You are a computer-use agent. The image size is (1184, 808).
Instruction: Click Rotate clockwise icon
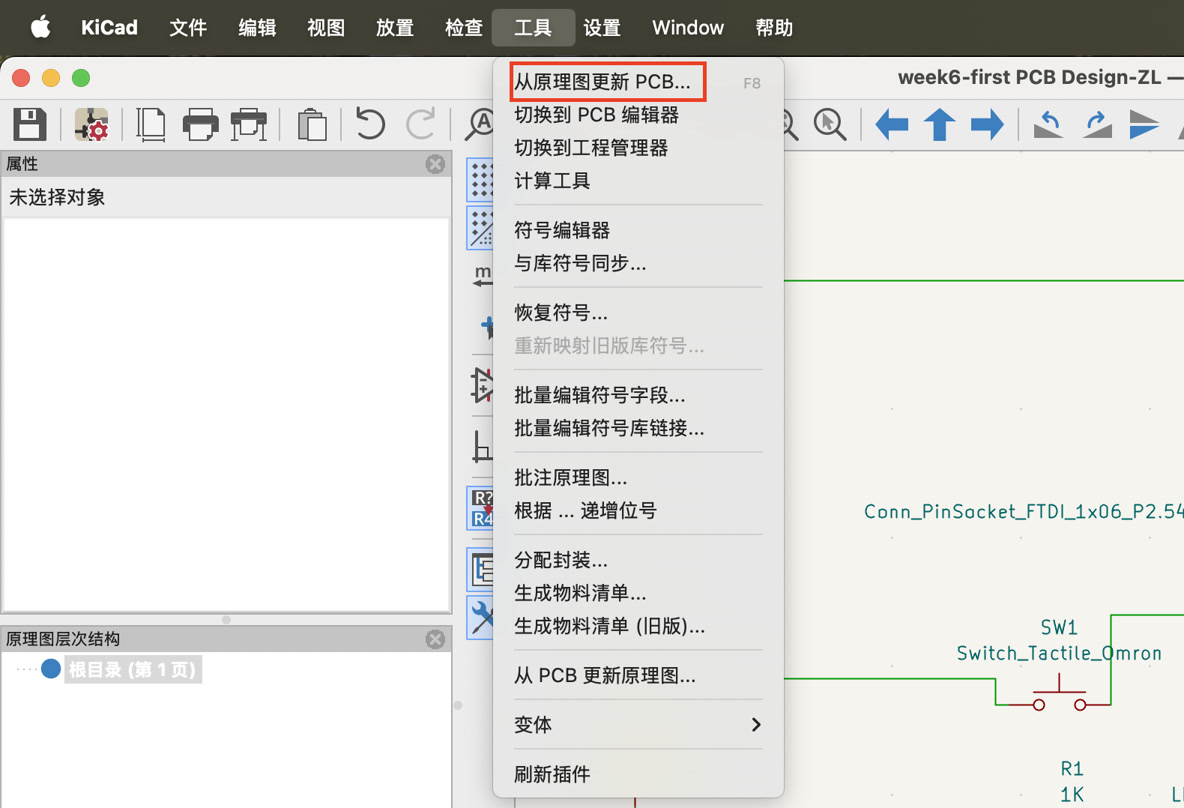(1097, 124)
